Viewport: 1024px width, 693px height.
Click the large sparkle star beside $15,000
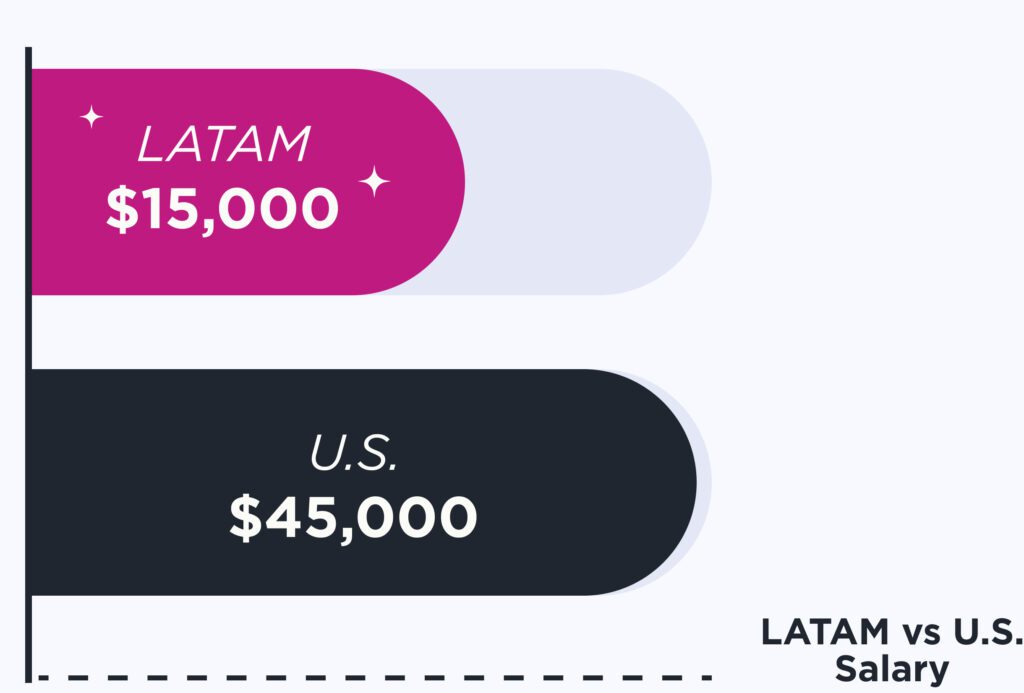pos(374,182)
